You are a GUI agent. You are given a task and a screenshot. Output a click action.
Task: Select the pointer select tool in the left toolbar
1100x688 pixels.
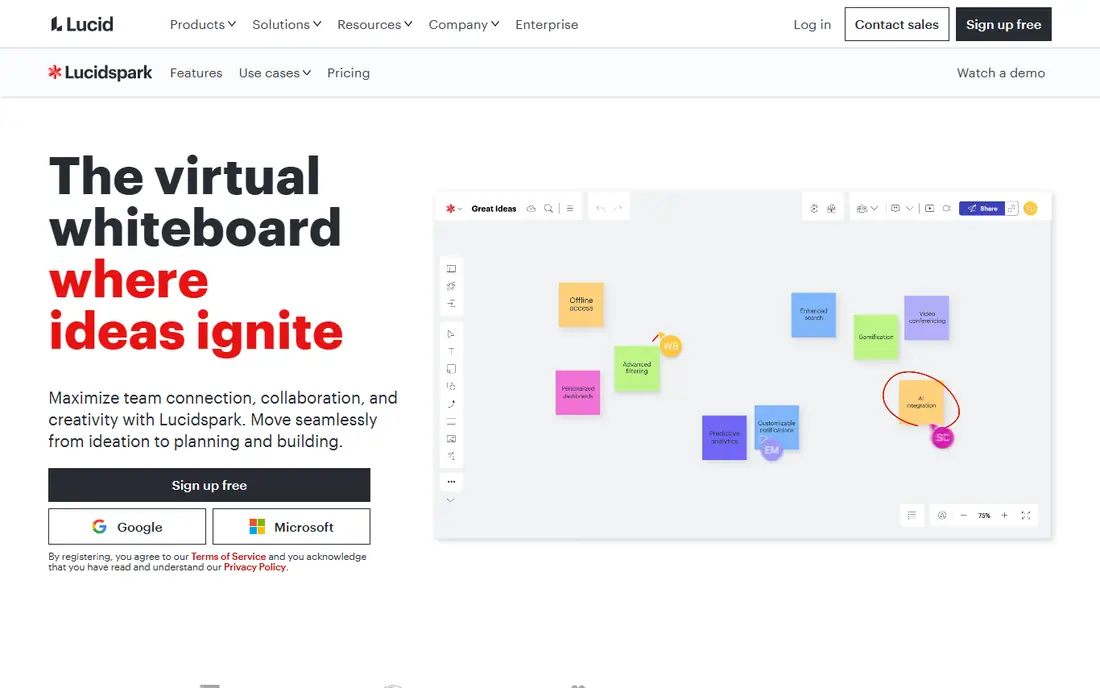click(451, 334)
